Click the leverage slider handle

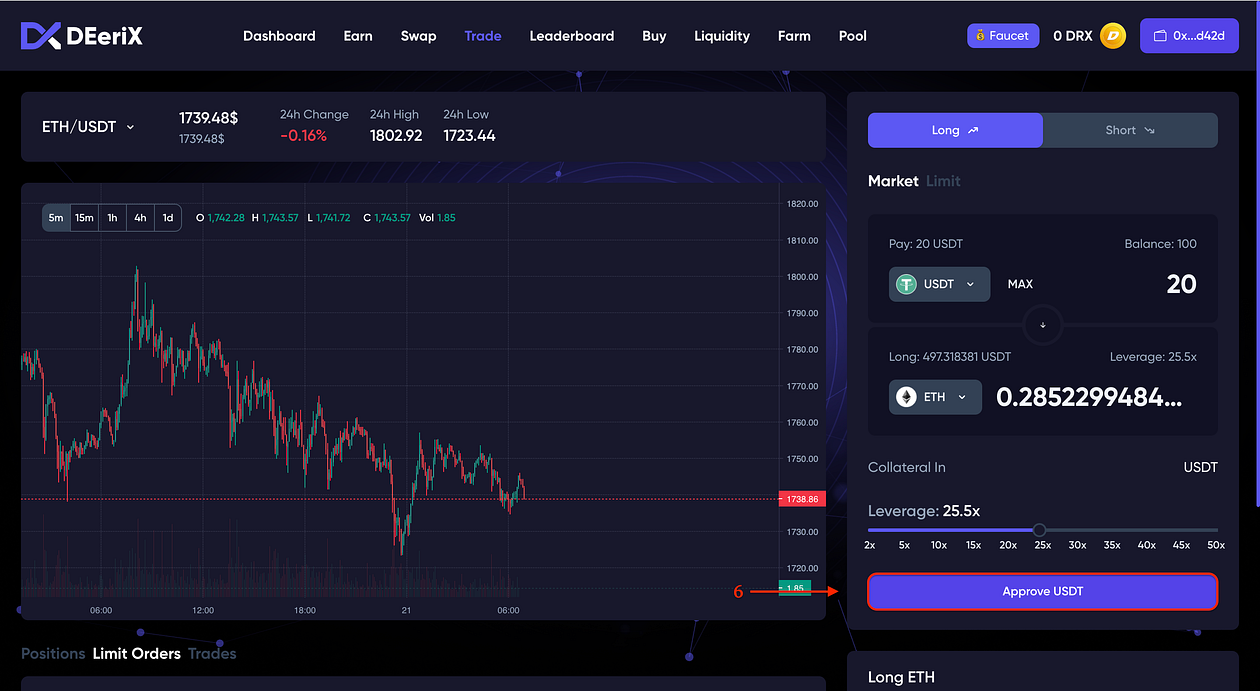point(1039,530)
